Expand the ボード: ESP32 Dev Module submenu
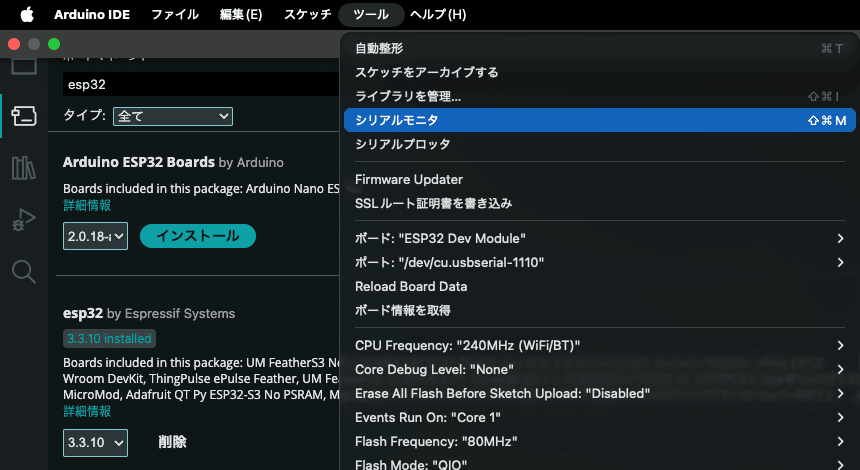860x470 pixels. click(599, 239)
